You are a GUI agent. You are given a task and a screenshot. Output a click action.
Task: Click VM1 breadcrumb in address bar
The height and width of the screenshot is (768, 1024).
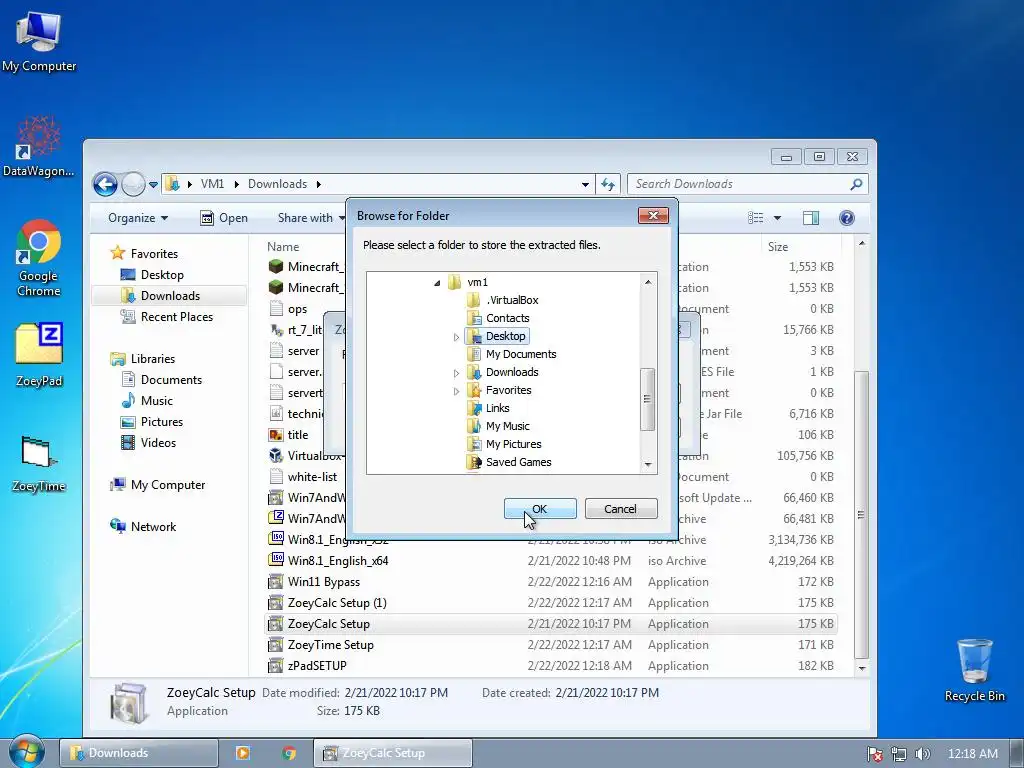212,184
